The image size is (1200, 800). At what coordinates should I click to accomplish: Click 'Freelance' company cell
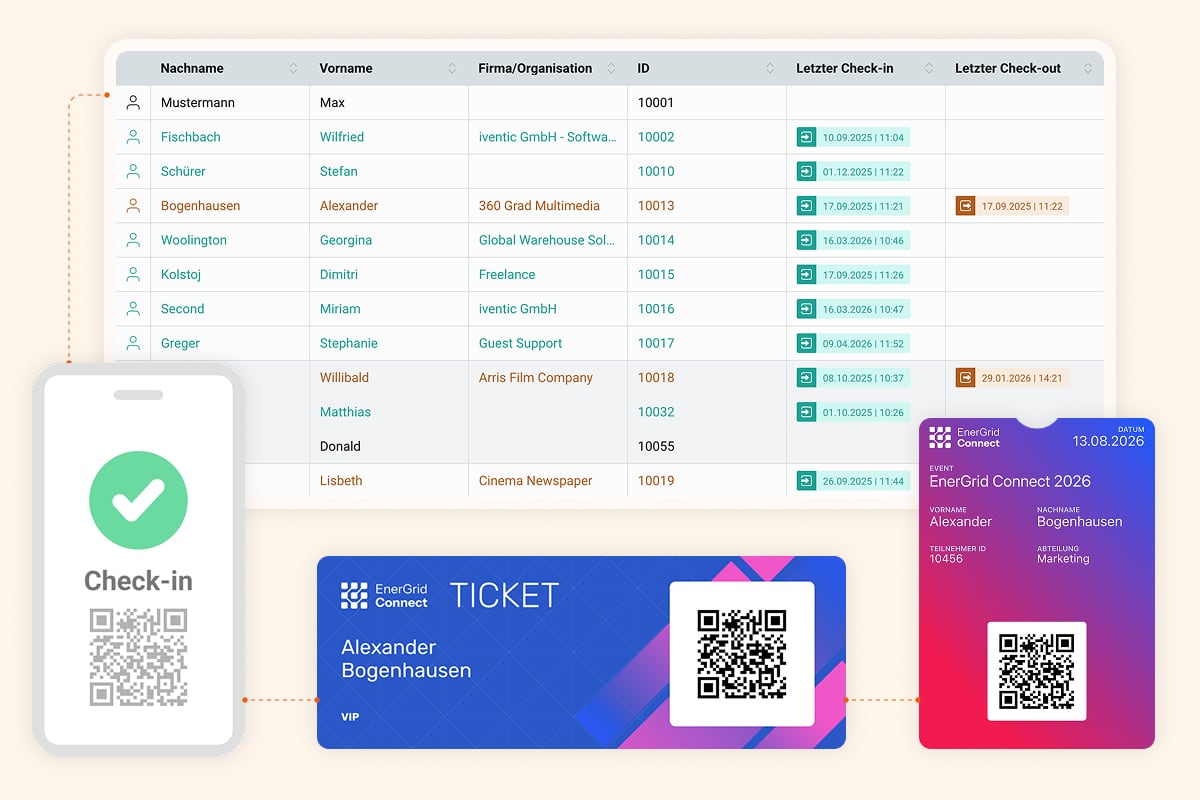click(507, 274)
